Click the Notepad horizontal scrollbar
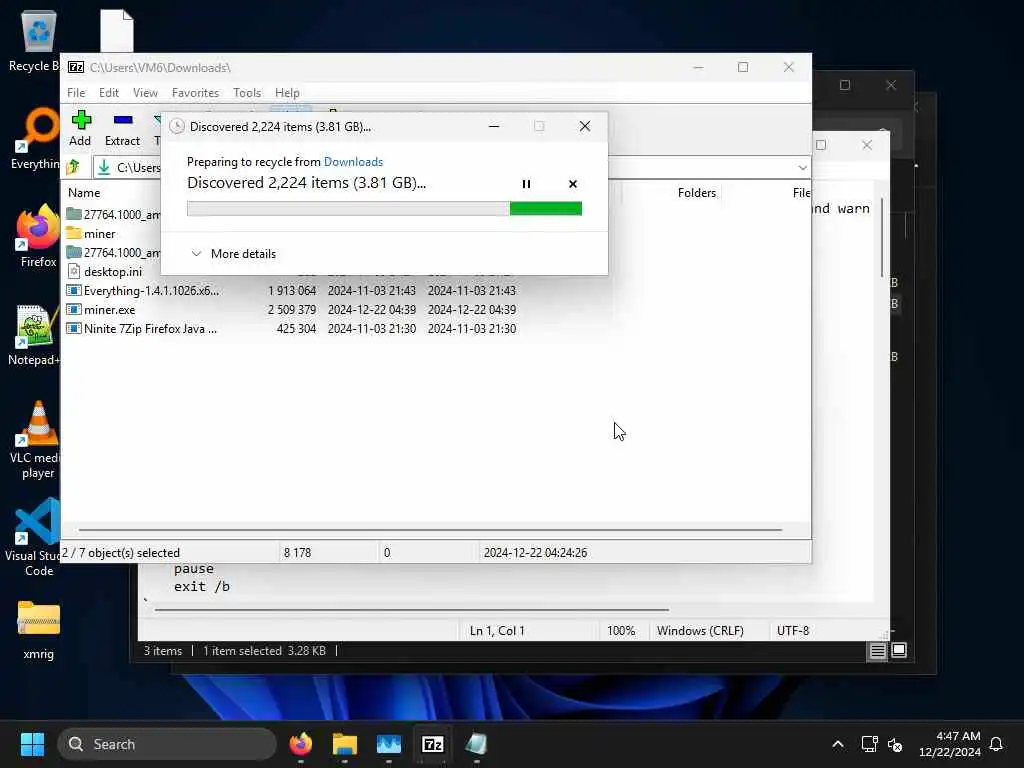This screenshot has height=768, width=1024. (412, 610)
